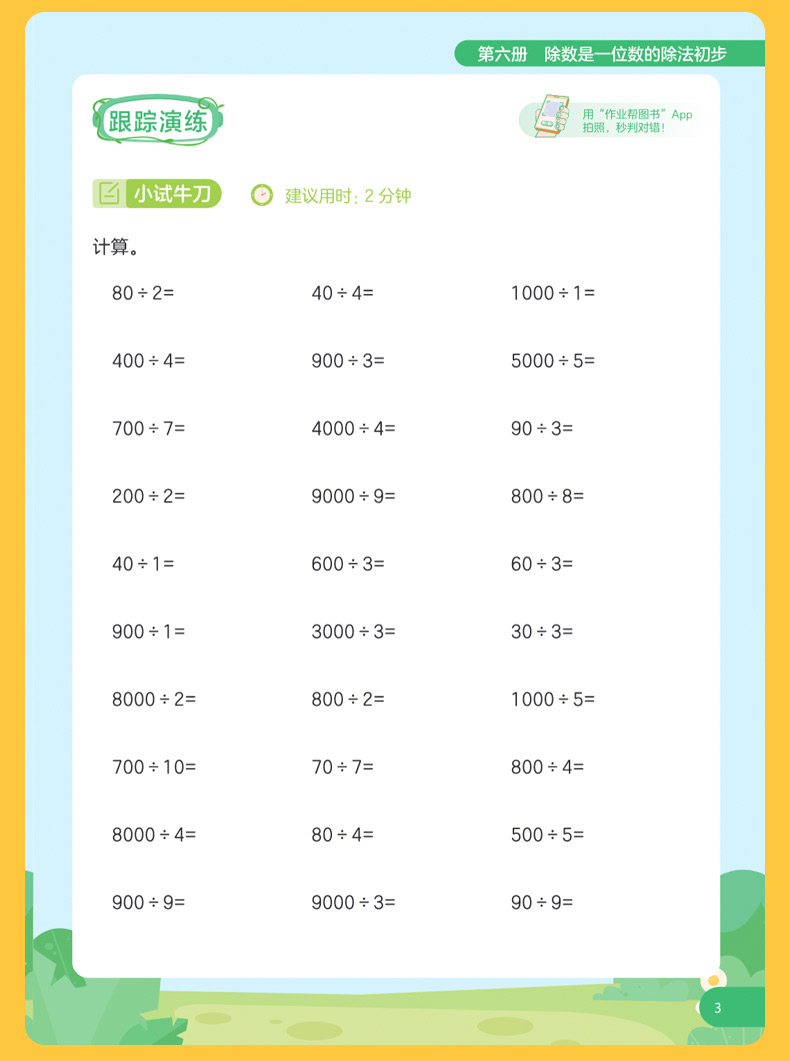Click the problem 60 ÷ 3=
The image size is (790, 1061).
(x=542, y=564)
